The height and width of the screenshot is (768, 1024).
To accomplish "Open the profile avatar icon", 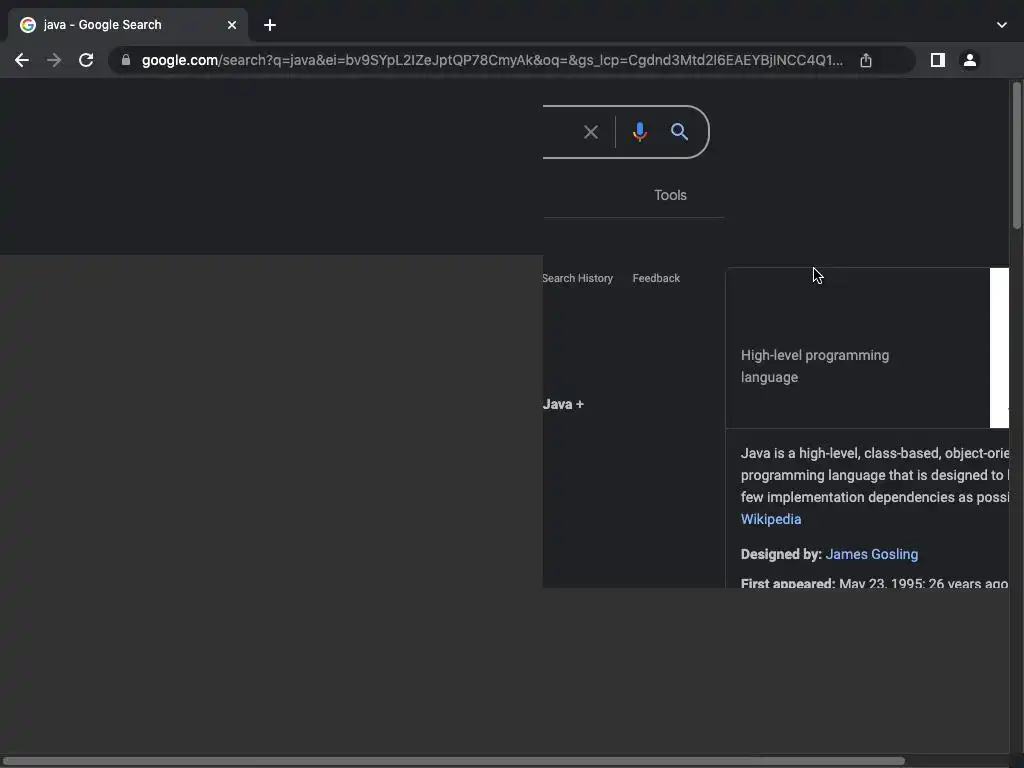I will coord(970,60).
